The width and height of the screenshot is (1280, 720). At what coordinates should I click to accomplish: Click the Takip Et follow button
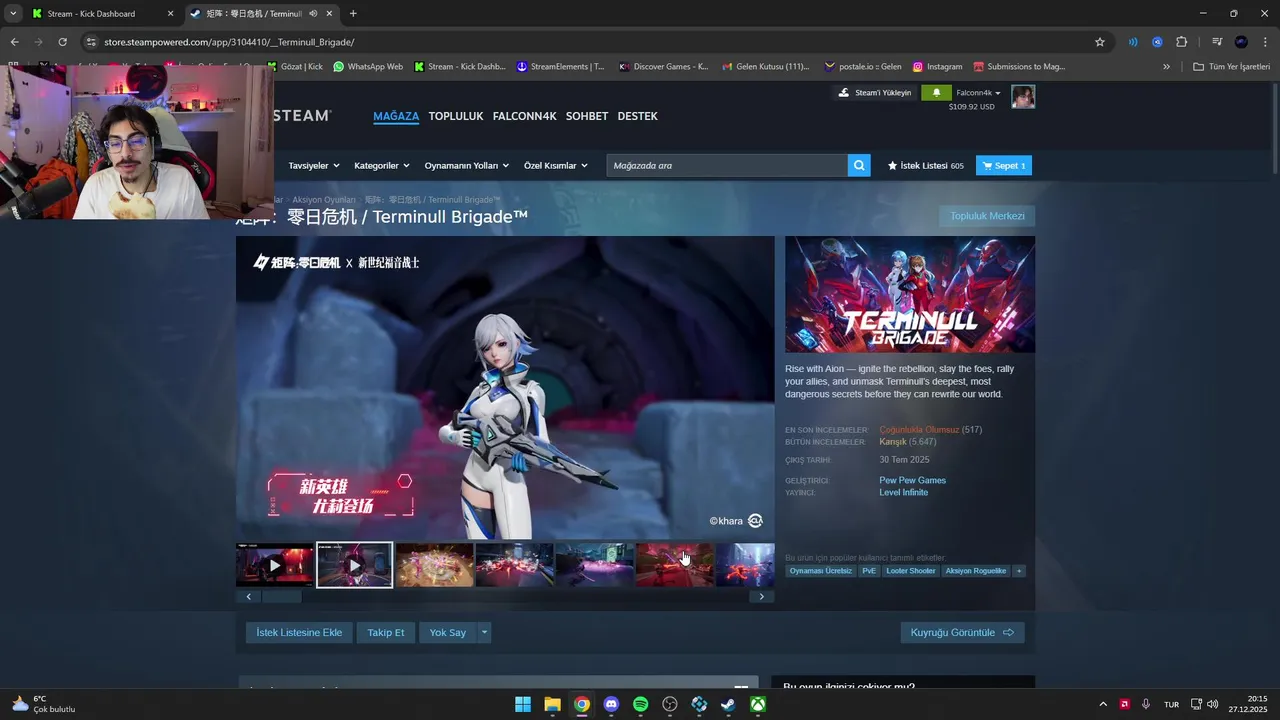pyautogui.click(x=386, y=632)
